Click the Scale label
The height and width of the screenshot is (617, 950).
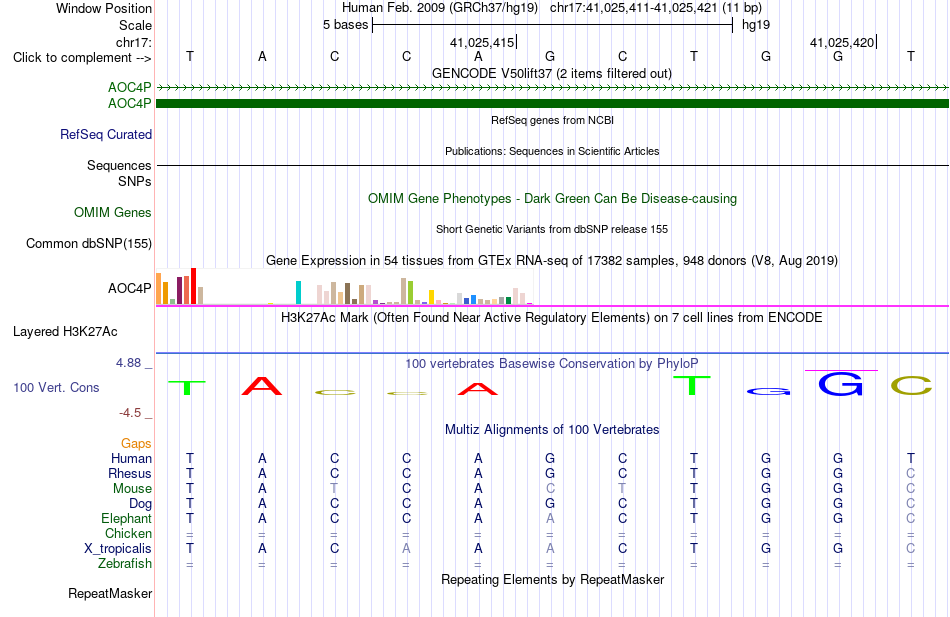(136, 25)
